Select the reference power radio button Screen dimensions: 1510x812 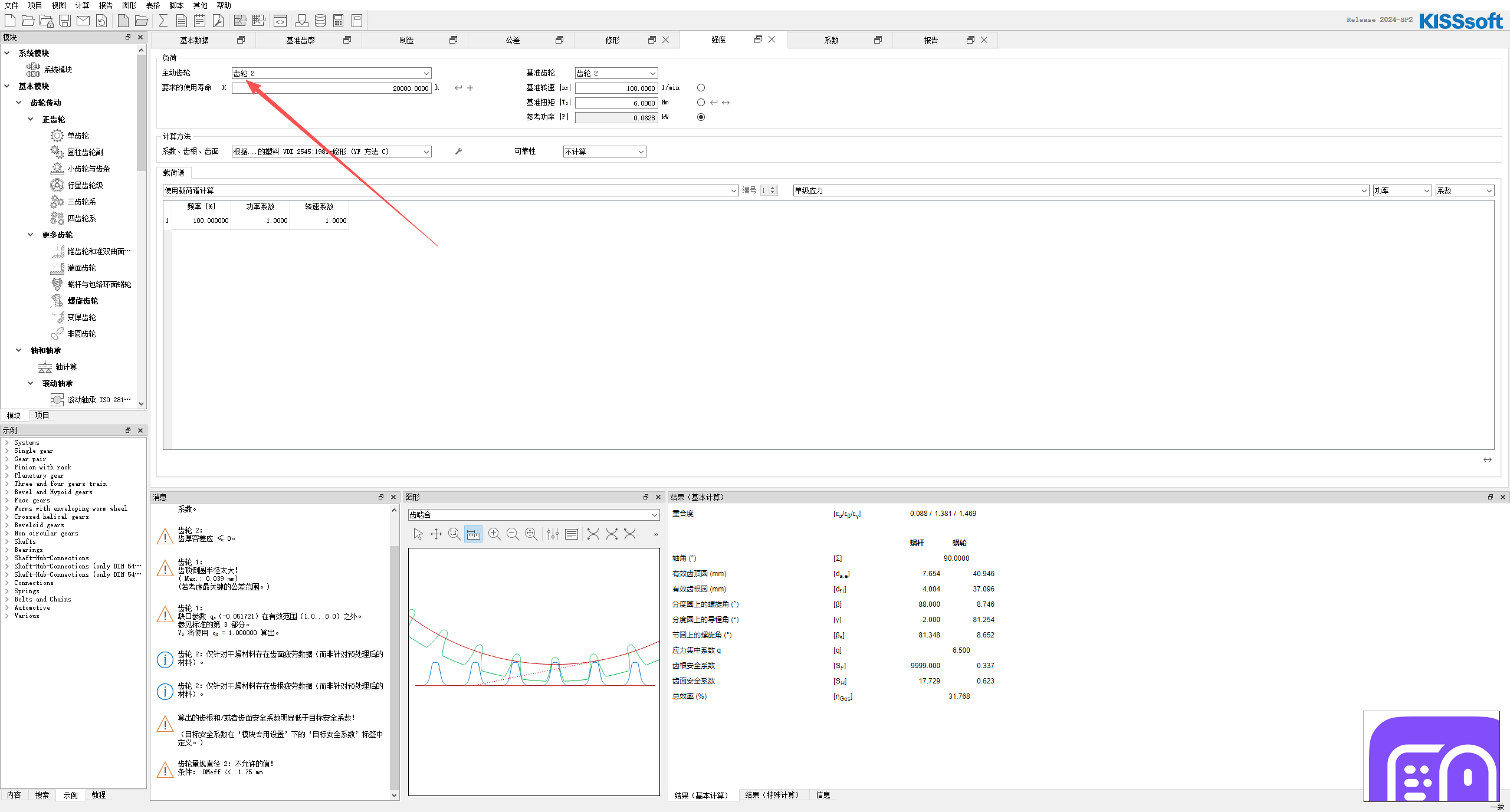click(701, 117)
